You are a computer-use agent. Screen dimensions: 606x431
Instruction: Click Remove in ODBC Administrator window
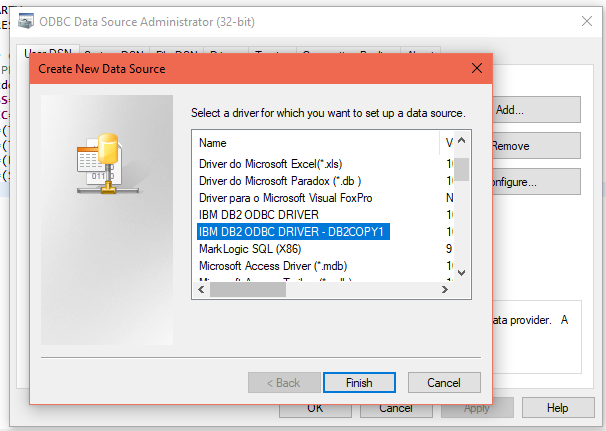[536, 146]
